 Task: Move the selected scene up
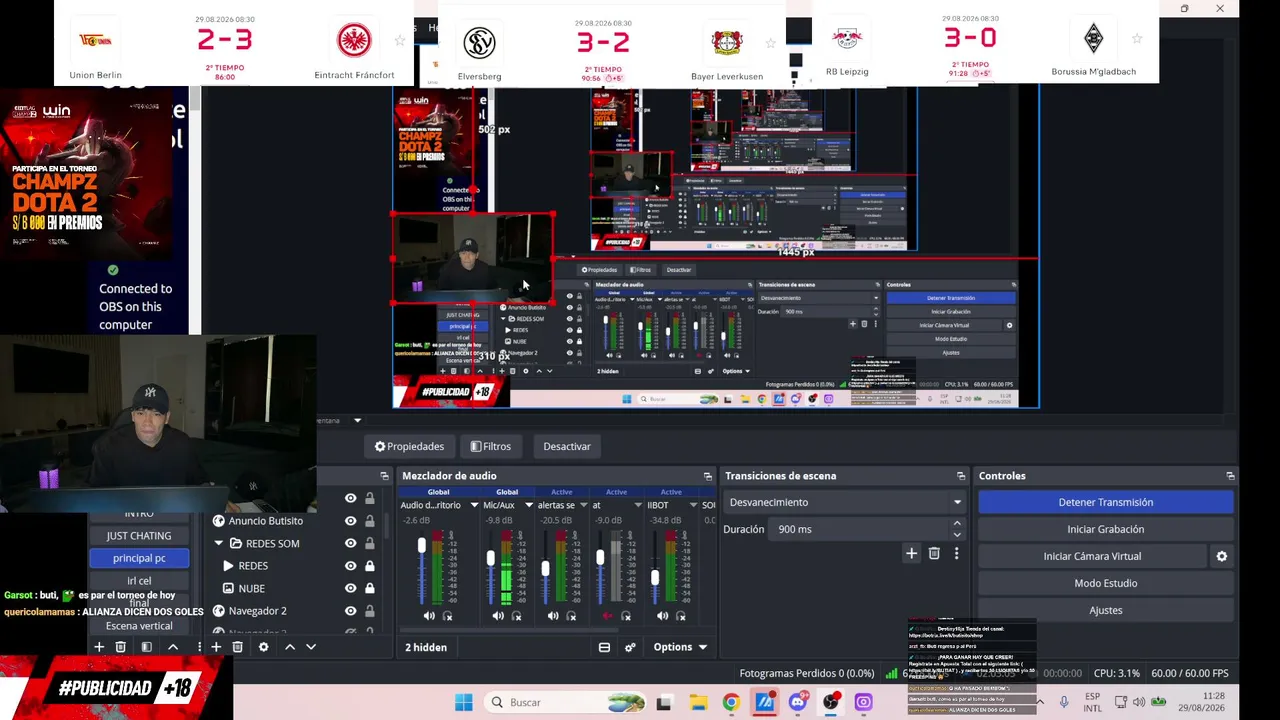tap(173, 647)
